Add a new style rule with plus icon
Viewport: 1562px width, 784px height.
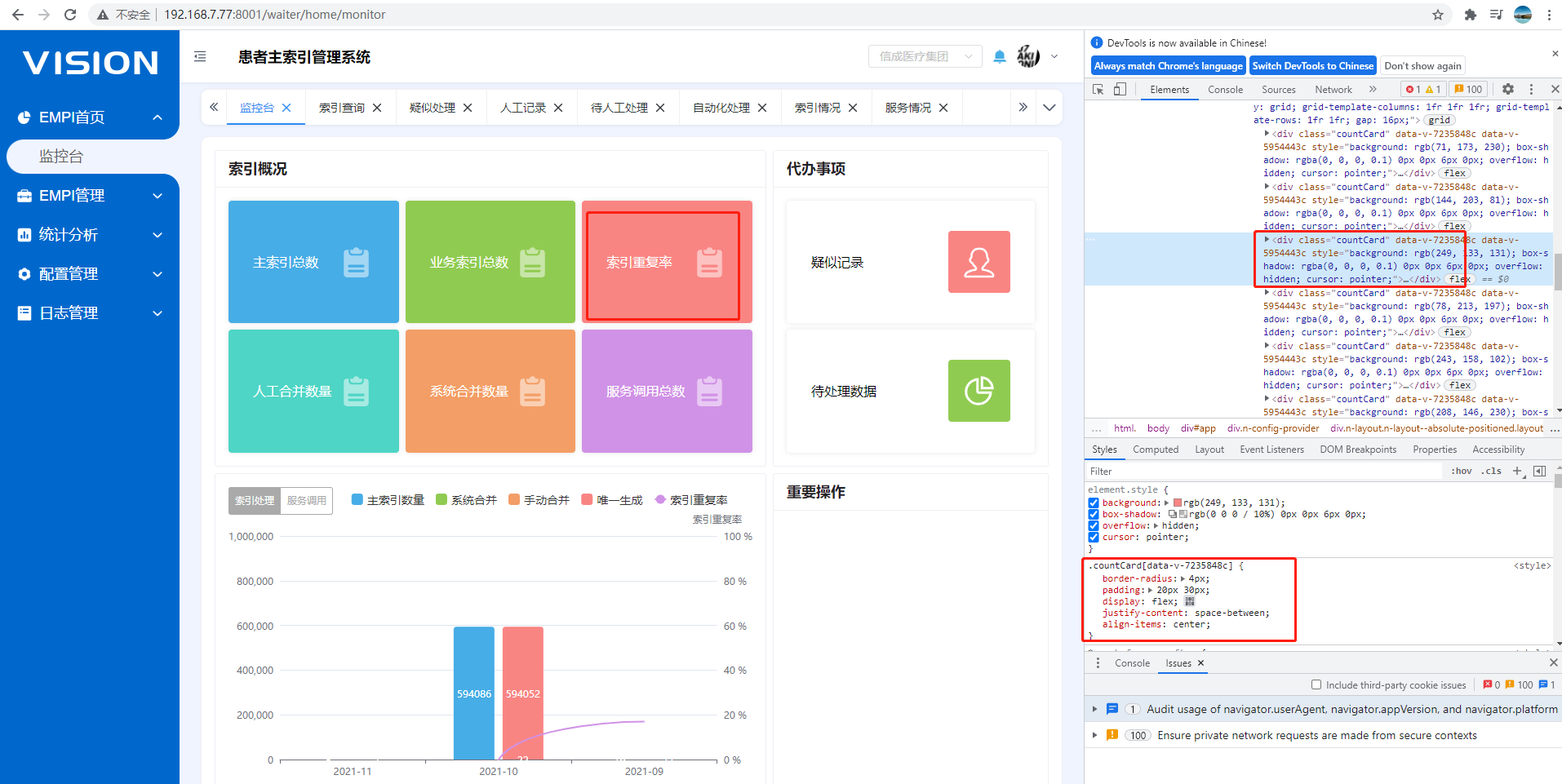[x=1518, y=471]
